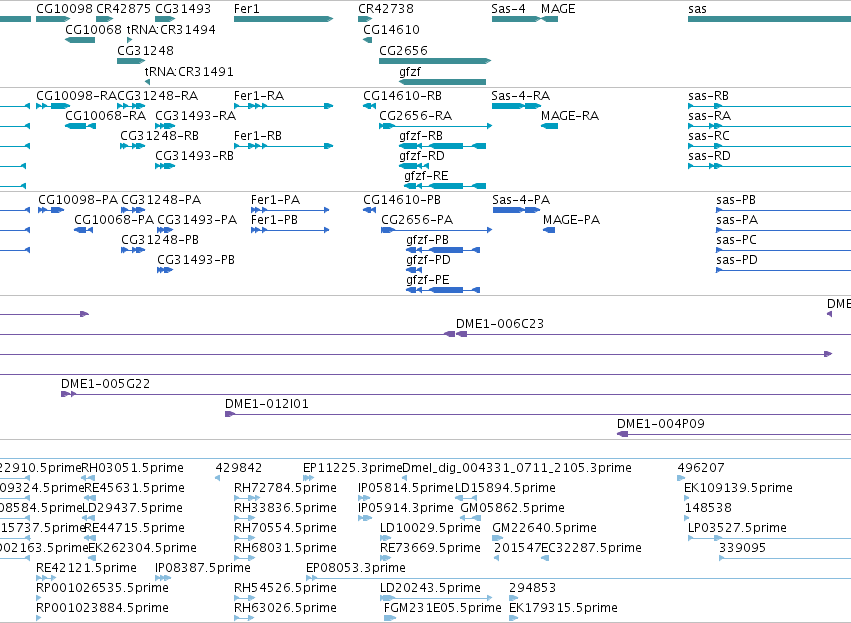Click the GM22640.5prime EST label

point(544,528)
